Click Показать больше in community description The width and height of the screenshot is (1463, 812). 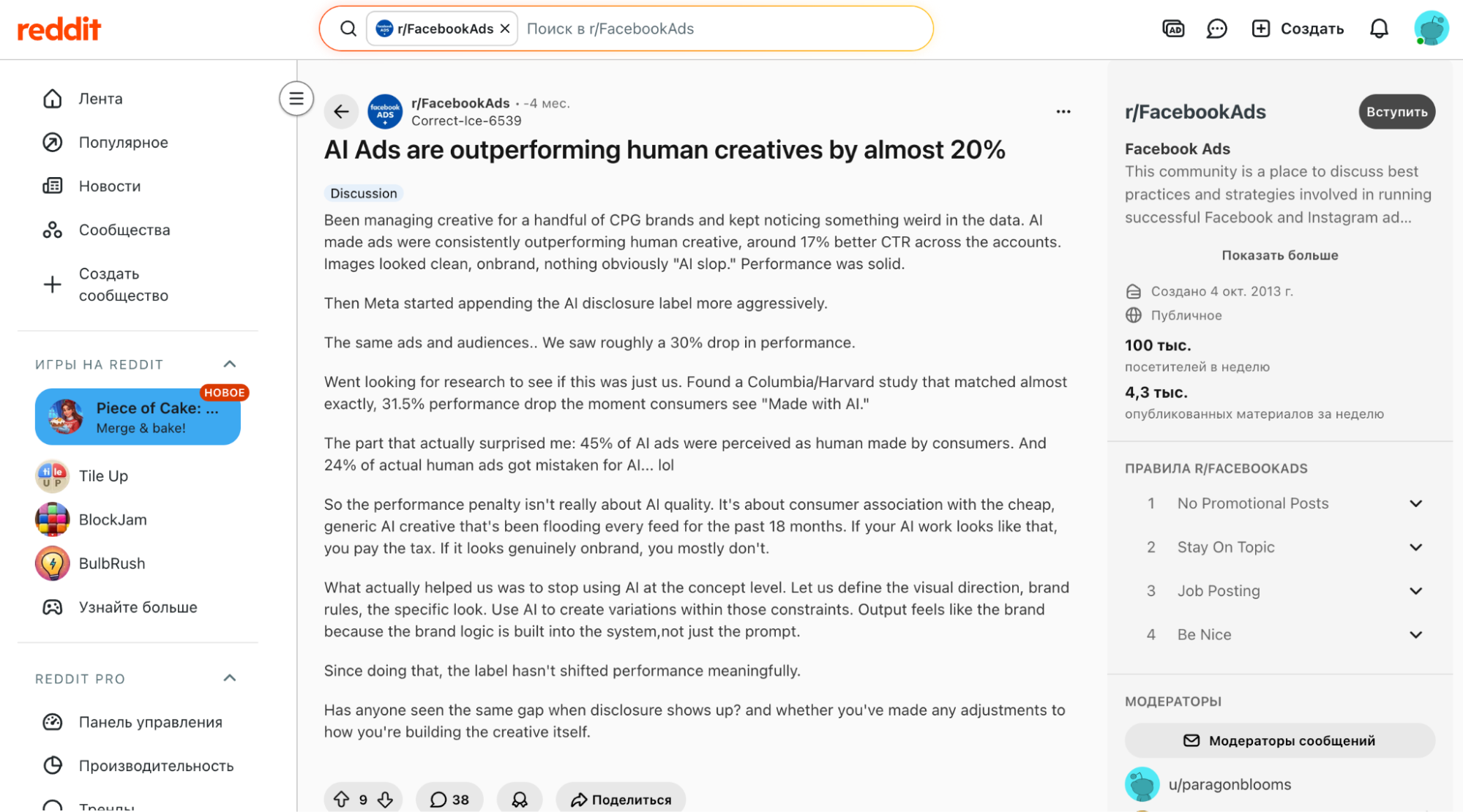point(1279,255)
